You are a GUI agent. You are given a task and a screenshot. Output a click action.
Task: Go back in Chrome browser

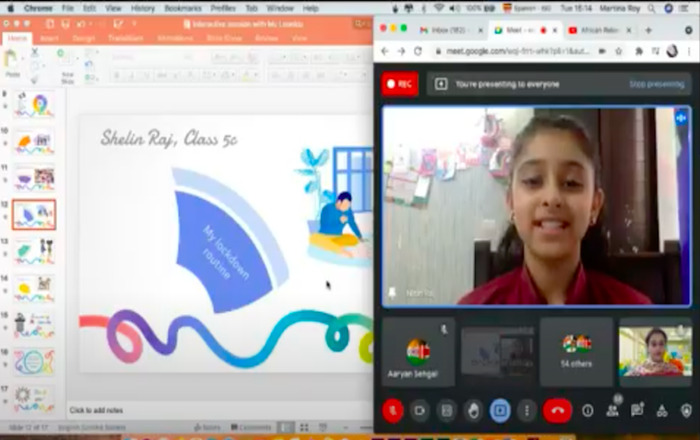point(385,51)
